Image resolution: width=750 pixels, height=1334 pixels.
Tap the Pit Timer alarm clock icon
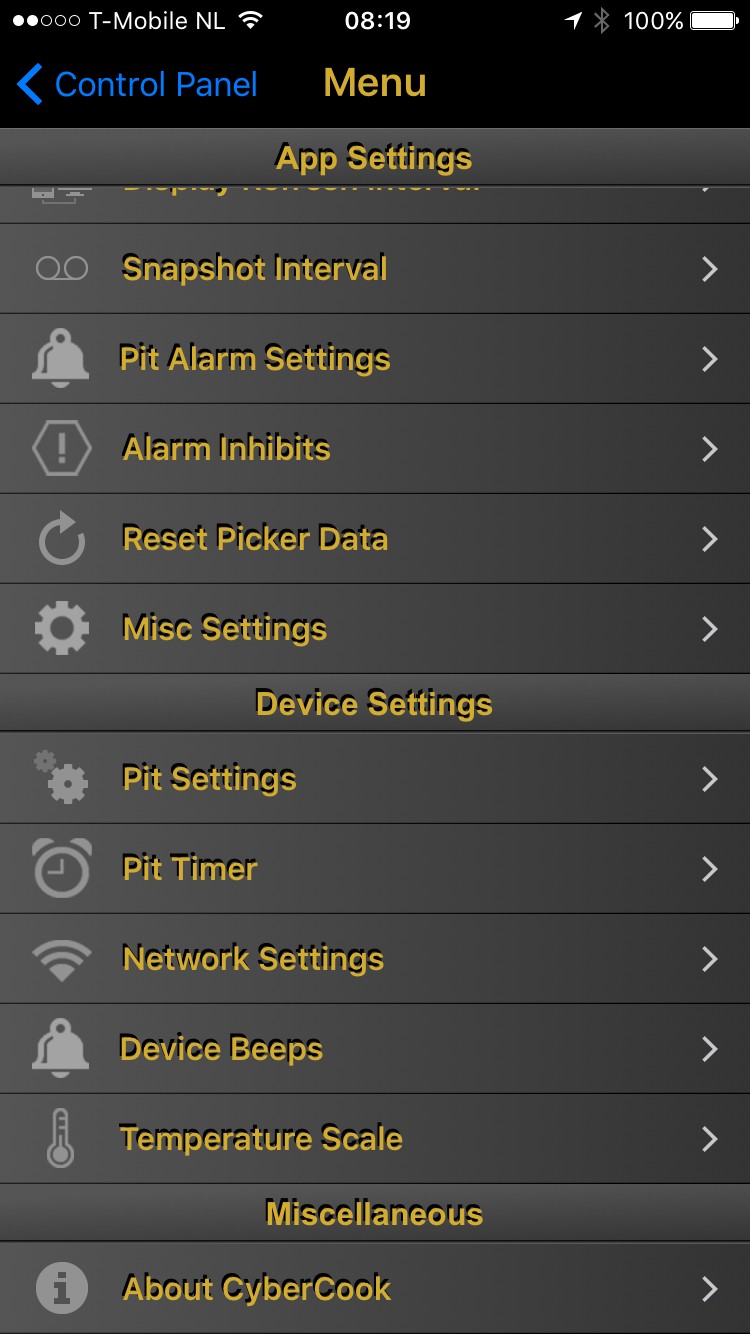coord(61,868)
